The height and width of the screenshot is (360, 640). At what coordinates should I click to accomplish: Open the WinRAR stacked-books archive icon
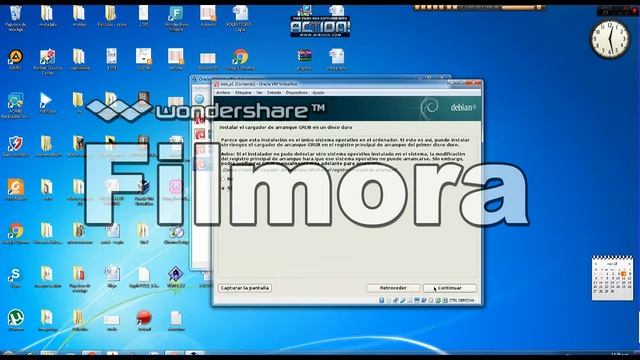point(304,59)
